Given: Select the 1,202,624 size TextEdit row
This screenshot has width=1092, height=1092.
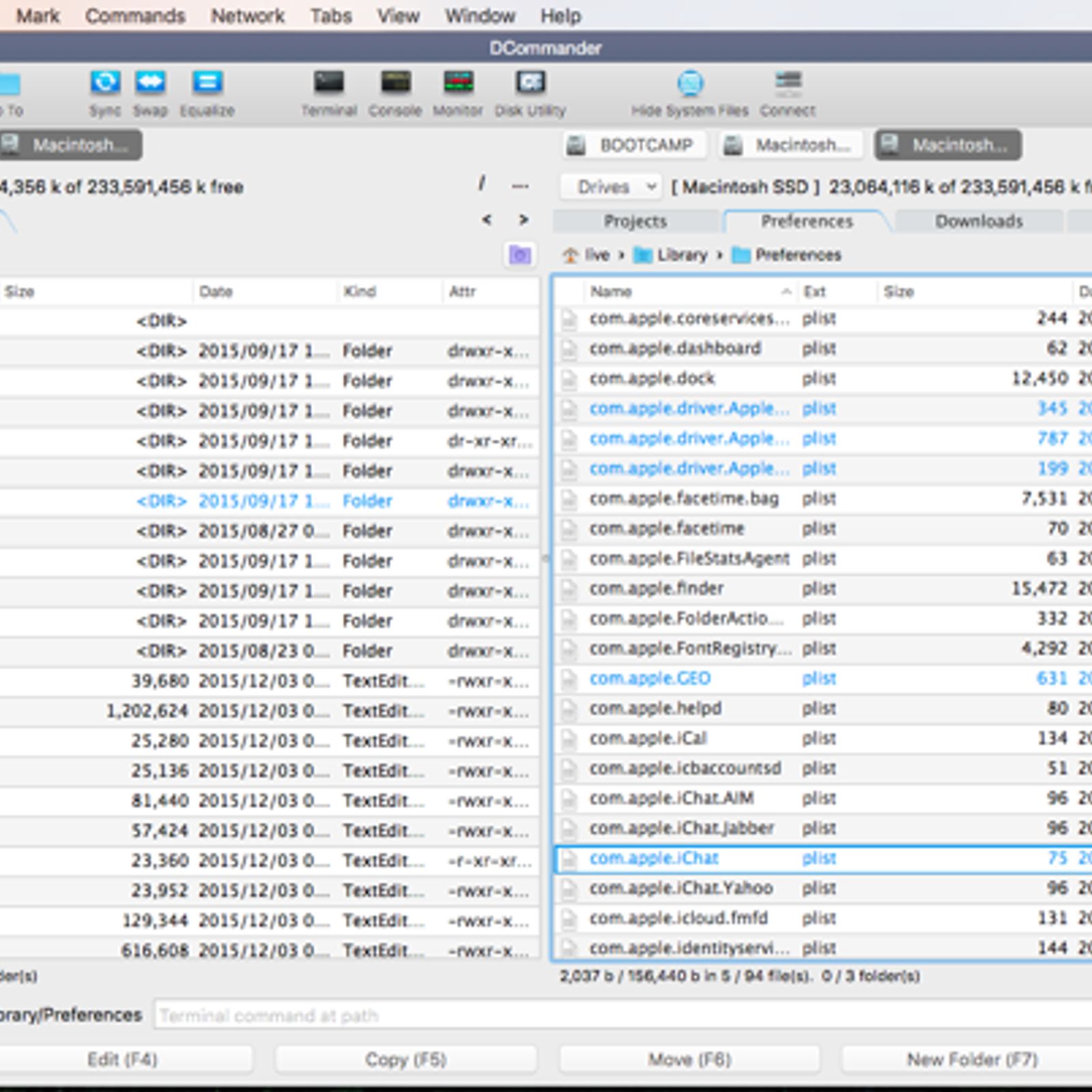Looking at the screenshot, I should pos(270,711).
